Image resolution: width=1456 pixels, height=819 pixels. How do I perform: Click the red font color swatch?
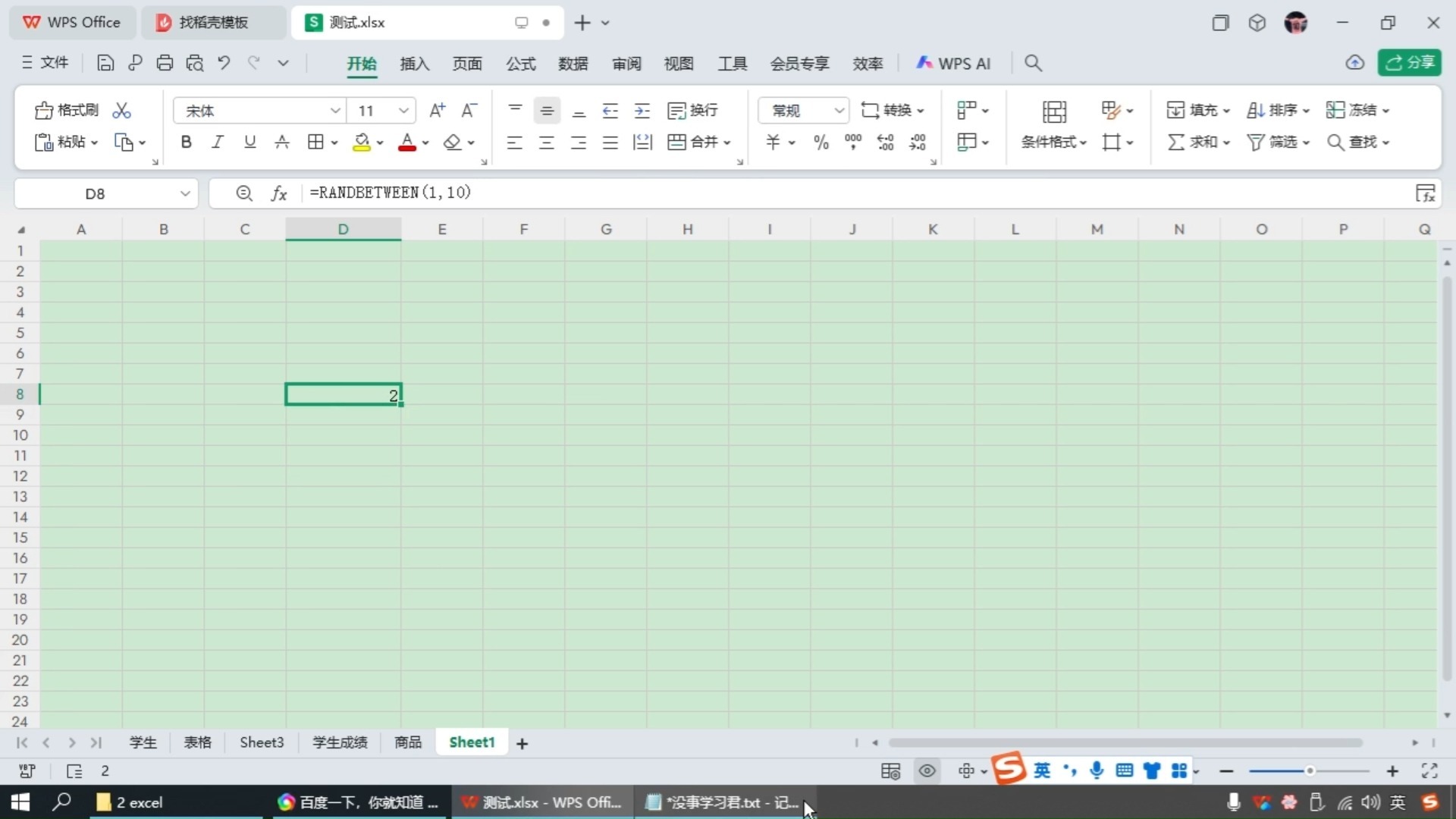(x=407, y=142)
